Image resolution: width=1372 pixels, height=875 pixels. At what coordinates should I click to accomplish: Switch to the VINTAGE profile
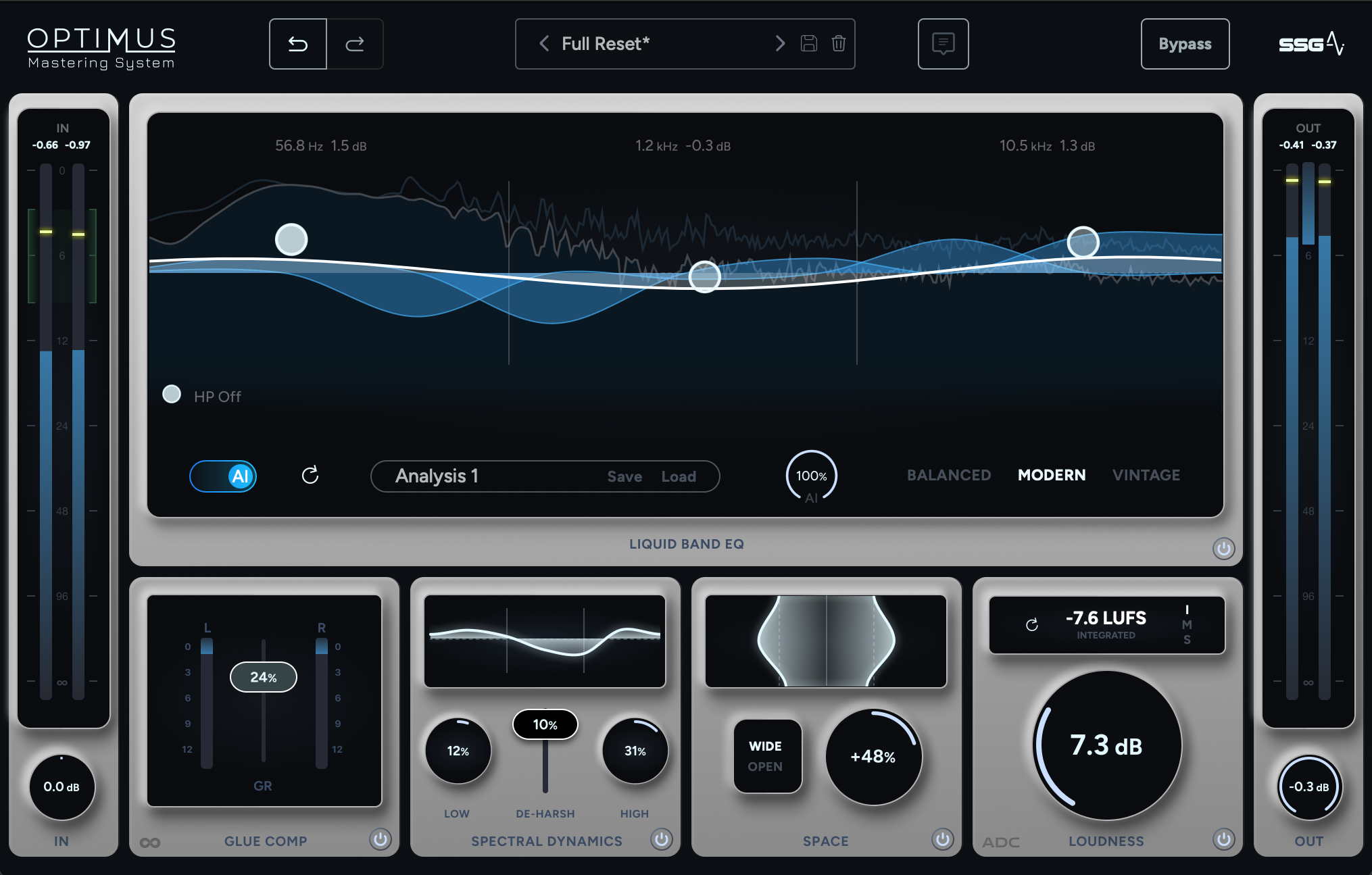(1146, 475)
